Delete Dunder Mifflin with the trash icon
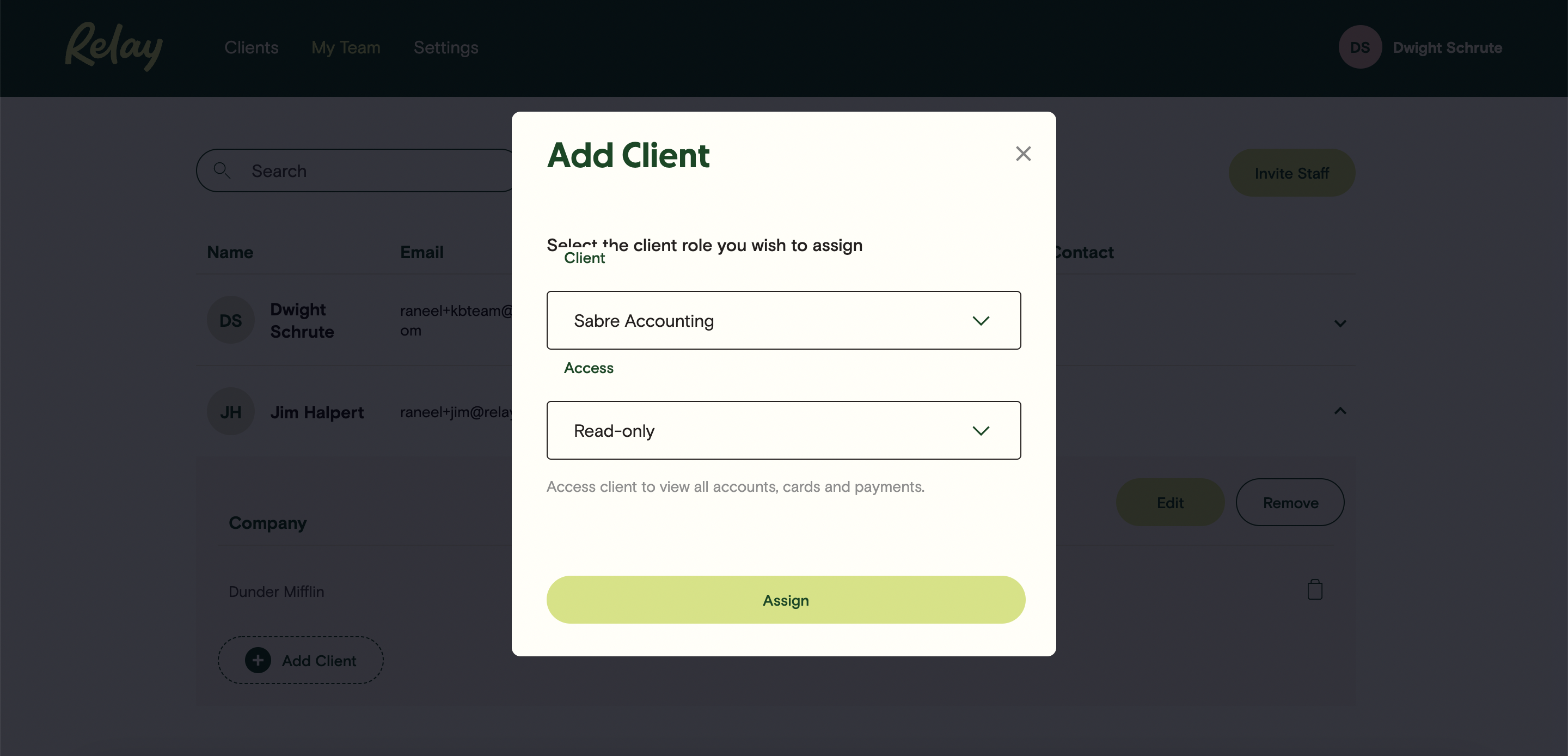 click(x=1315, y=589)
